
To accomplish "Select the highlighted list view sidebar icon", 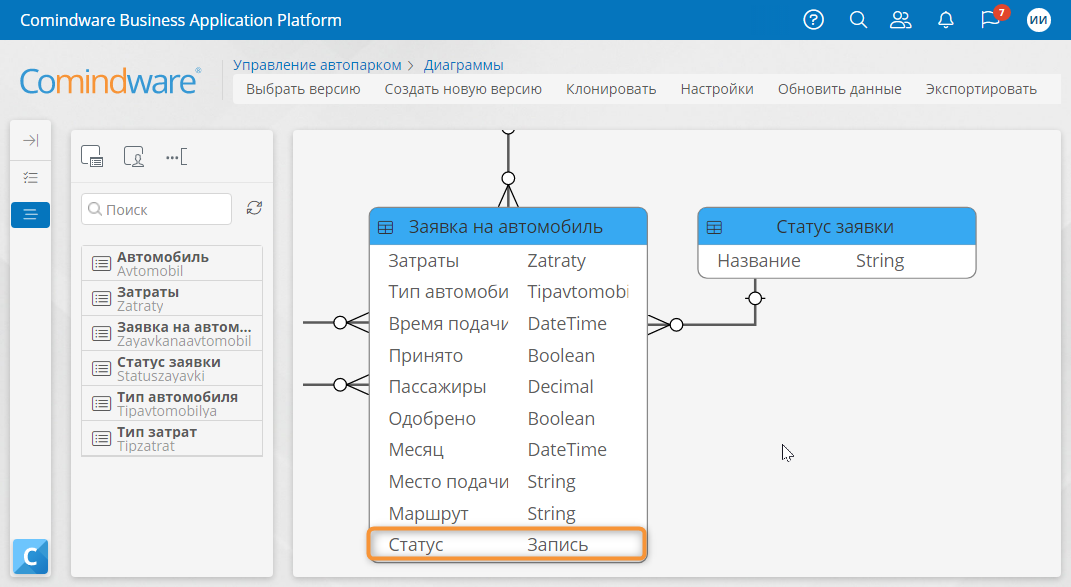I will [31, 215].
